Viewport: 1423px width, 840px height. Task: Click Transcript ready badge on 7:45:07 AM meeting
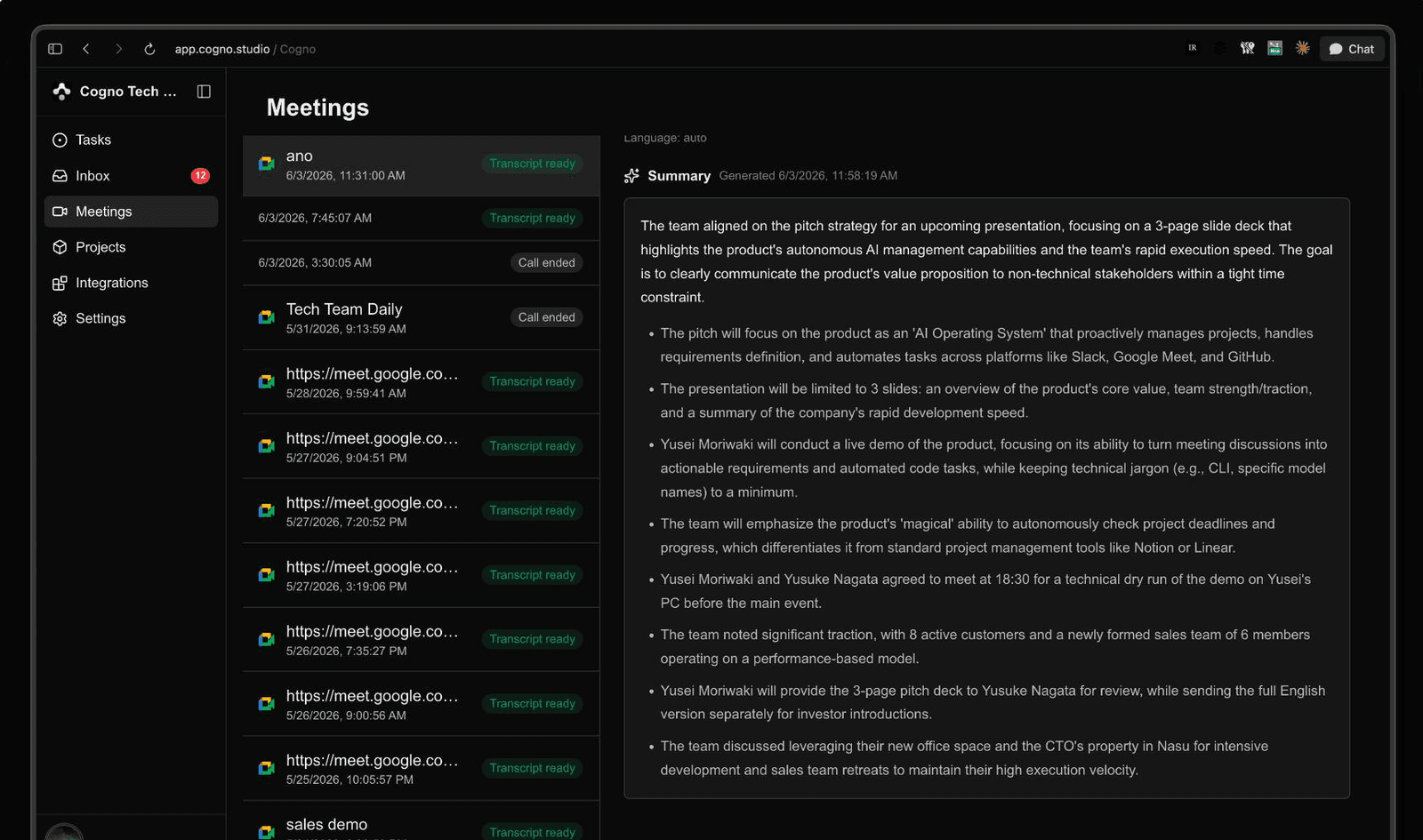tap(532, 218)
